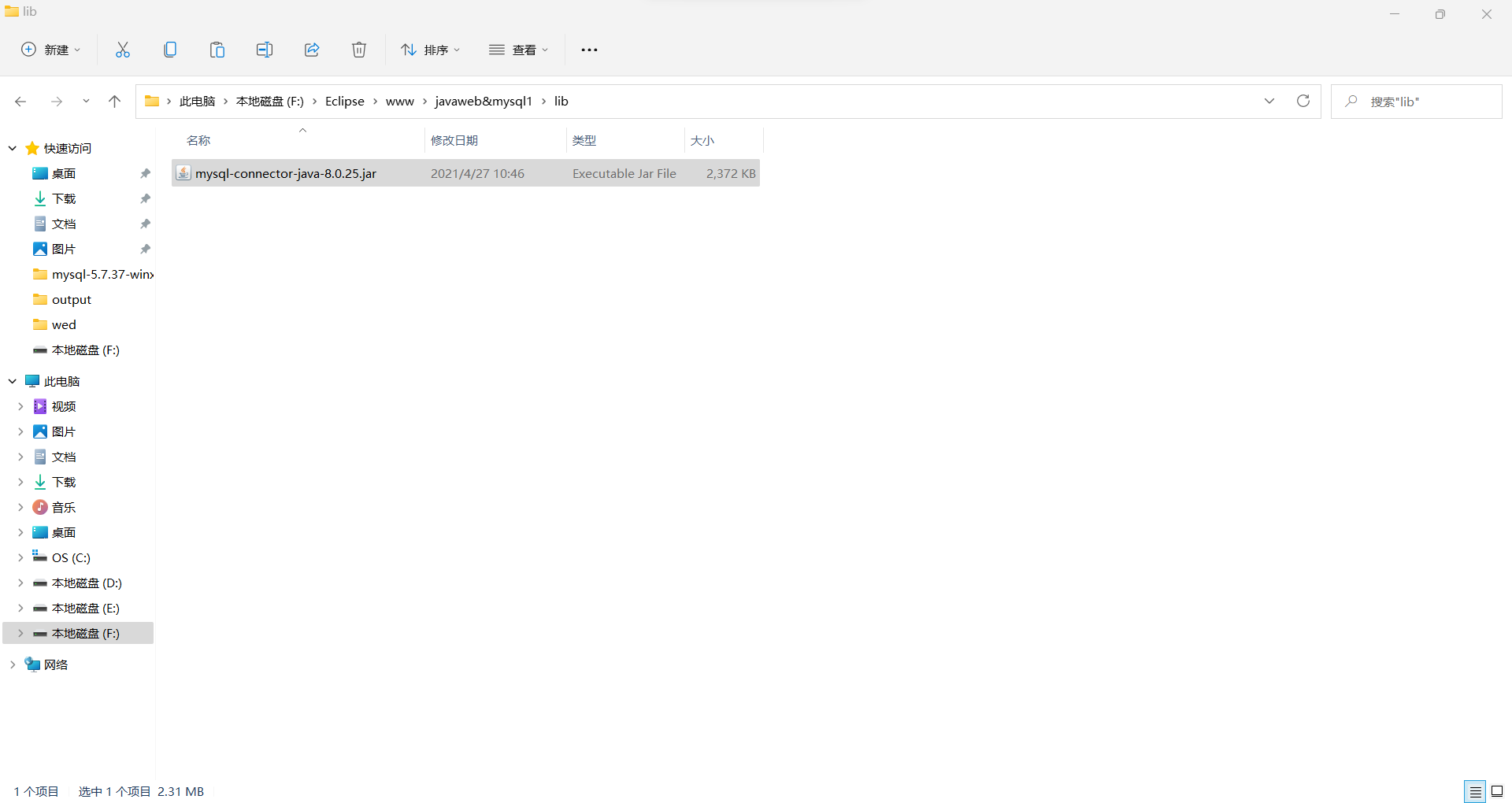
Task: Unpin 文档 from quick access
Action: [145, 224]
